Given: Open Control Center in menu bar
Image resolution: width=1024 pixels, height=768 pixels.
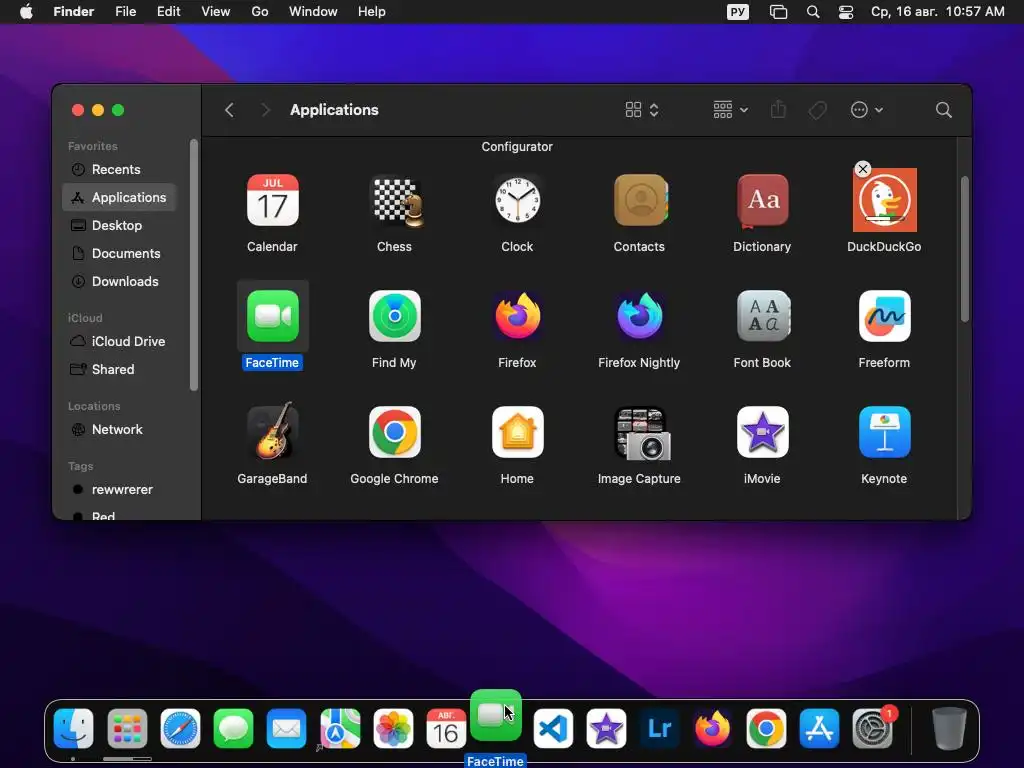Looking at the screenshot, I should 846,12.
